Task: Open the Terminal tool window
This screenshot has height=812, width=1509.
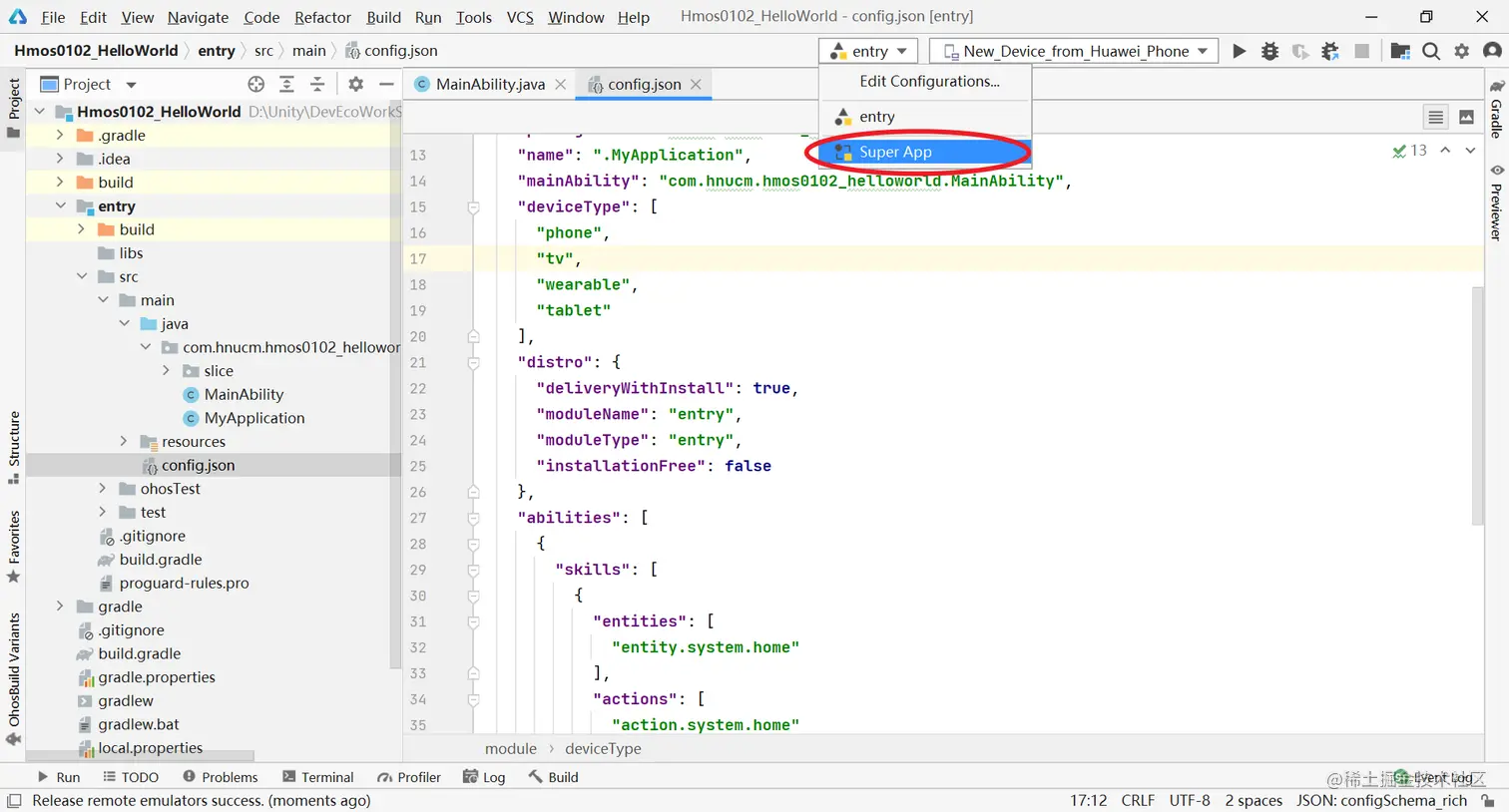Action: click(x=317, y=777)
